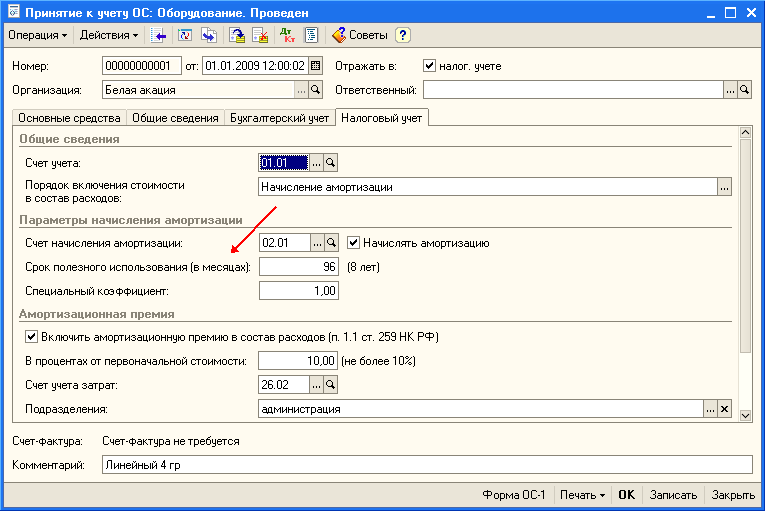Click the OK button

(x=626, y=495)
